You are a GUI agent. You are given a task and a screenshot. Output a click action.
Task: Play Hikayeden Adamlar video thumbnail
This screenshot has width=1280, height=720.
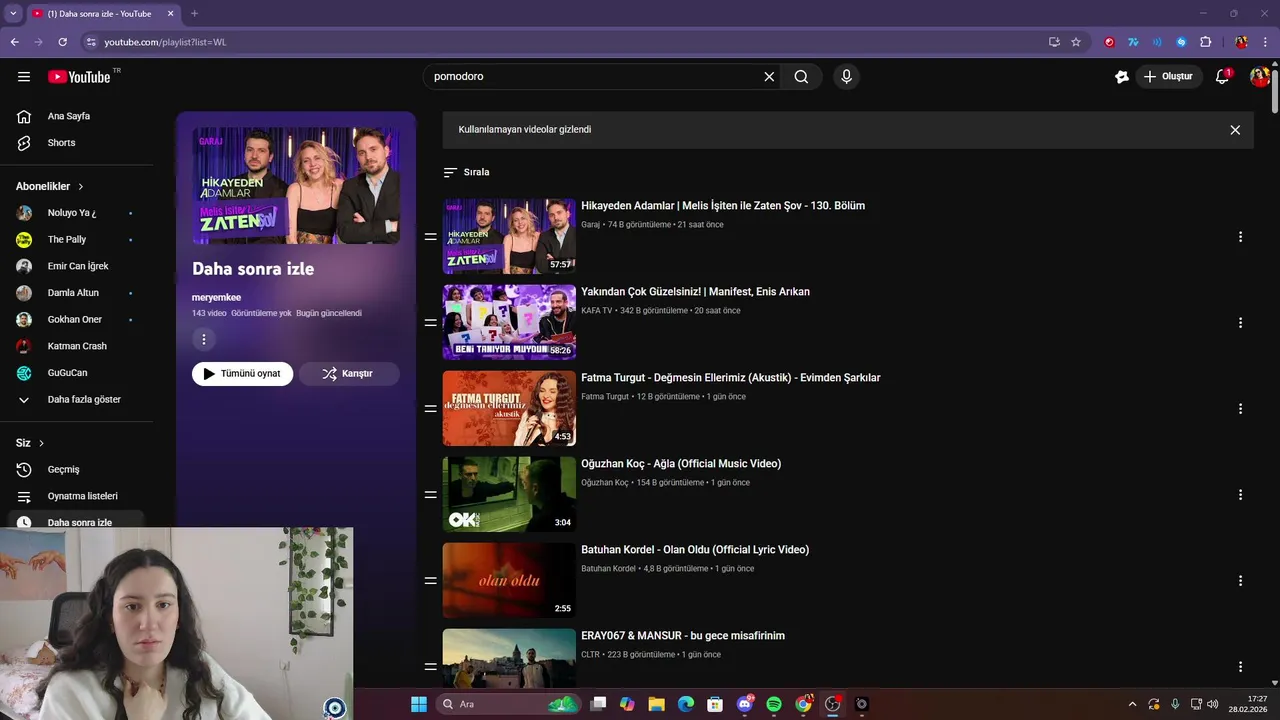coord(509,236)
